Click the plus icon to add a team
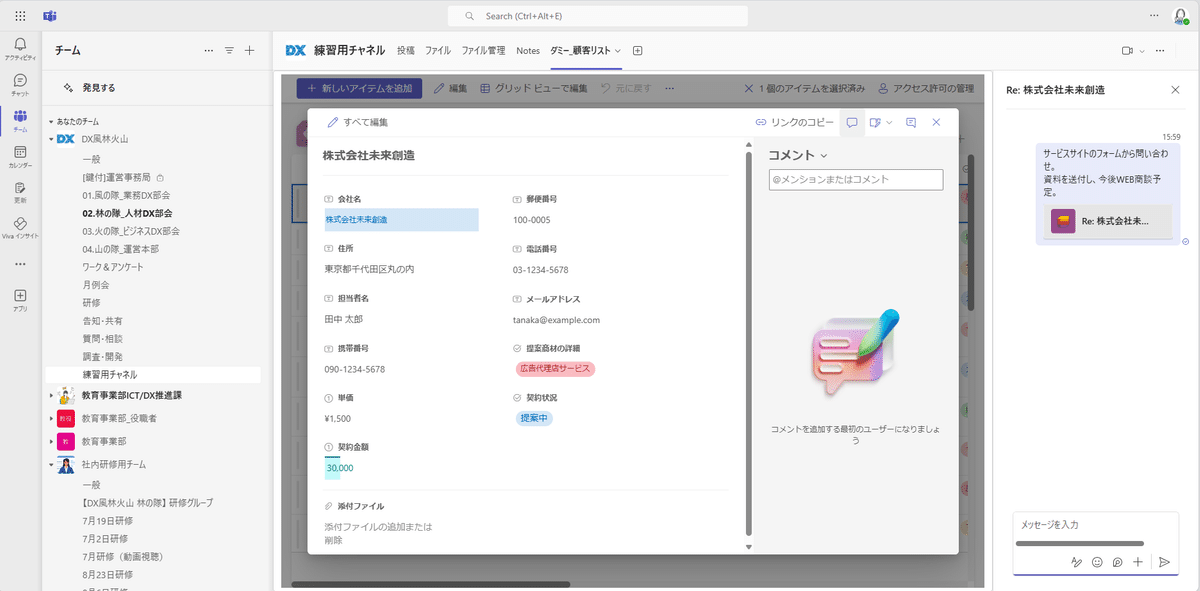This screenshot has width=1200, height=591. [250, 50]
